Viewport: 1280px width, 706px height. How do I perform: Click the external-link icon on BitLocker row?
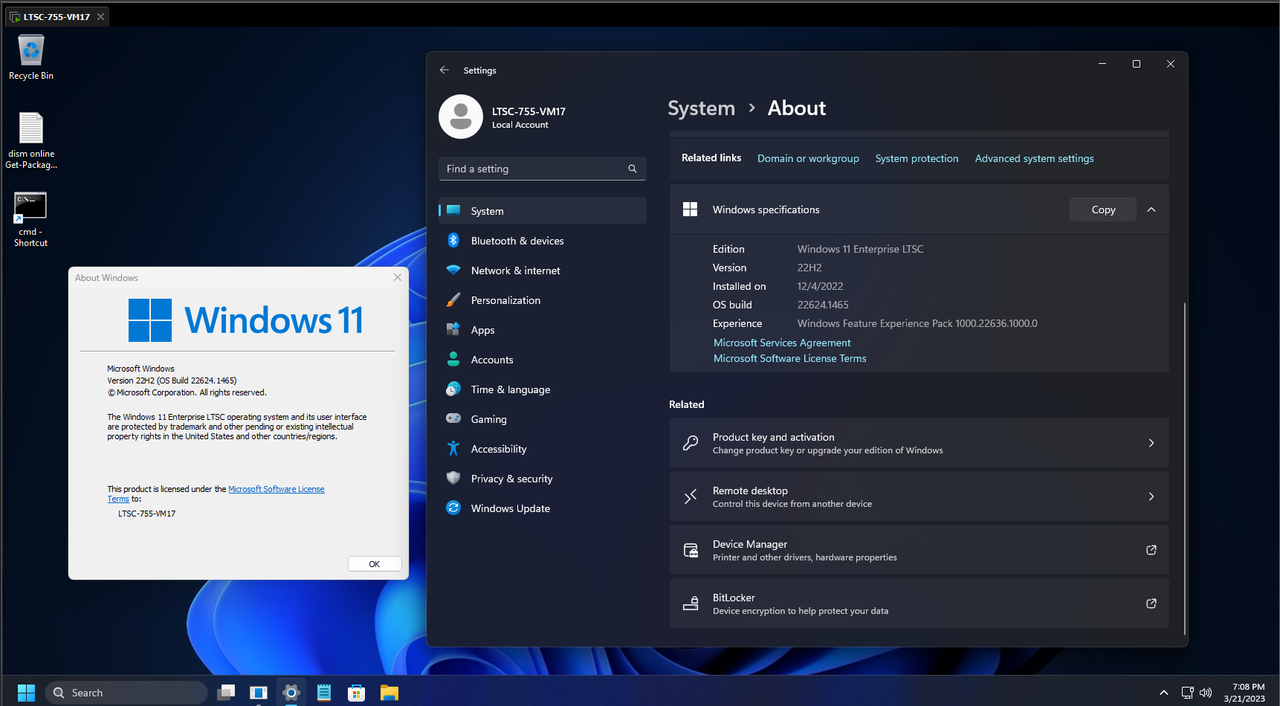(x=1151, y=604)
